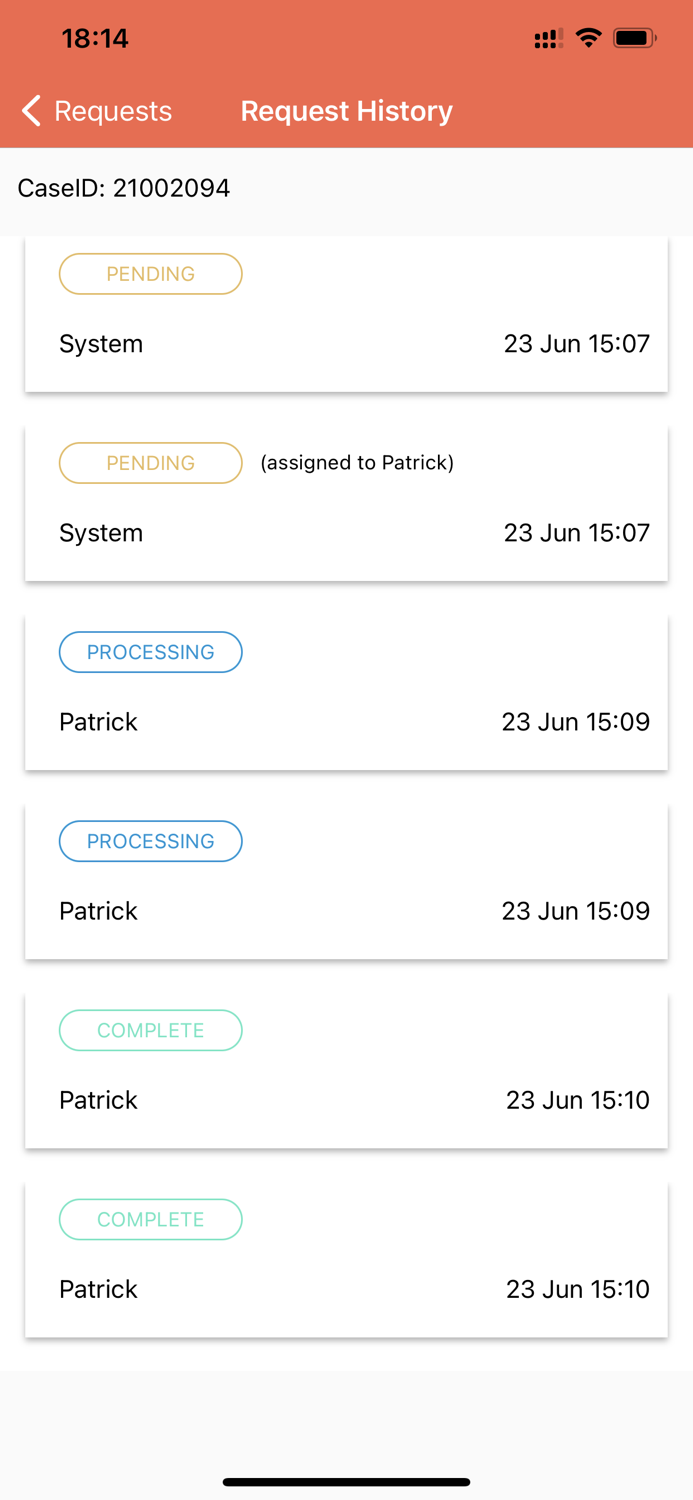Tap the back chevron to Requests
This screenshot has width=693, height=1500.
click(30, 111)
